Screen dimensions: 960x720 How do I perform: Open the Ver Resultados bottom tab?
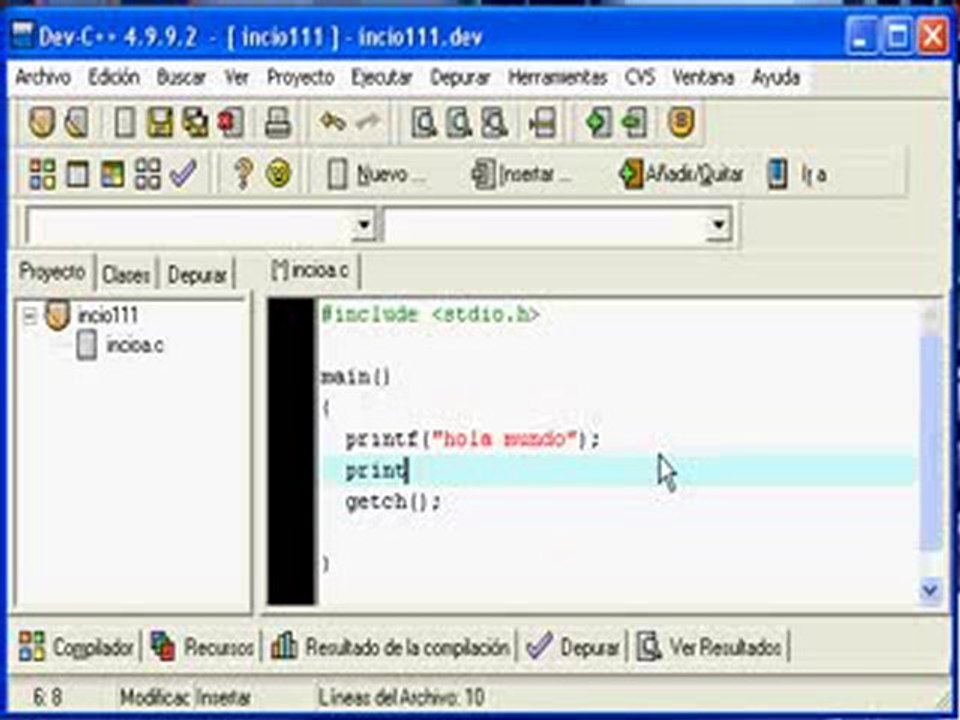tap(710, 647)
